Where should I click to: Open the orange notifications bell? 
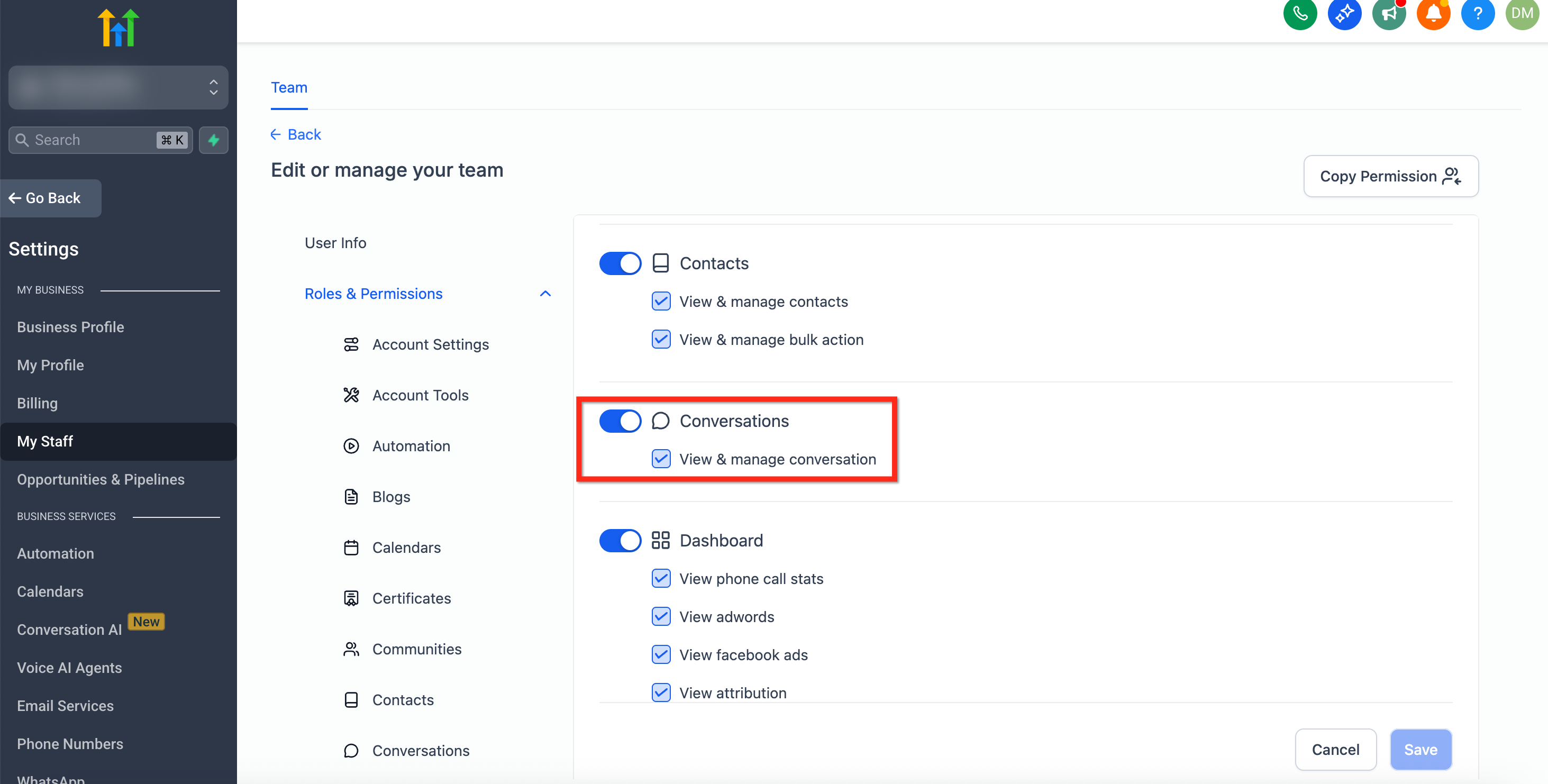[1433, 13]
